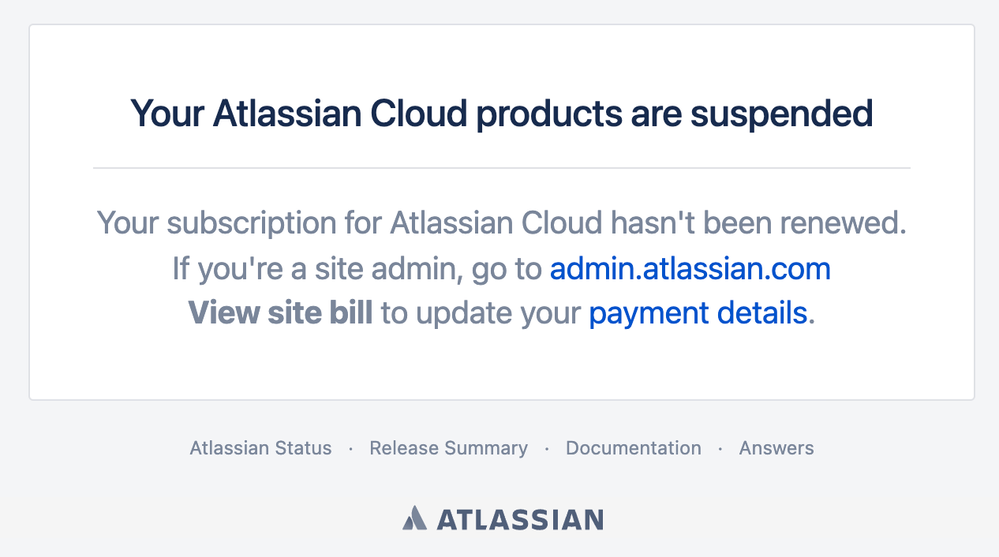Screen dimensions: 999x557
Task: Click the Atlassian triangle logo icon
Action: pyautogui.click(x=414, y=518)
